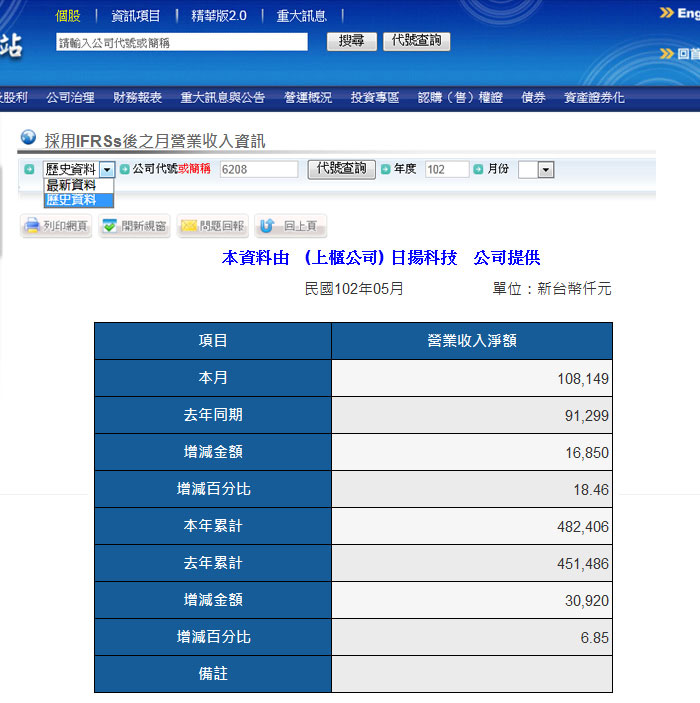Click the green arrow before 月份

click(x=478, y=170)
